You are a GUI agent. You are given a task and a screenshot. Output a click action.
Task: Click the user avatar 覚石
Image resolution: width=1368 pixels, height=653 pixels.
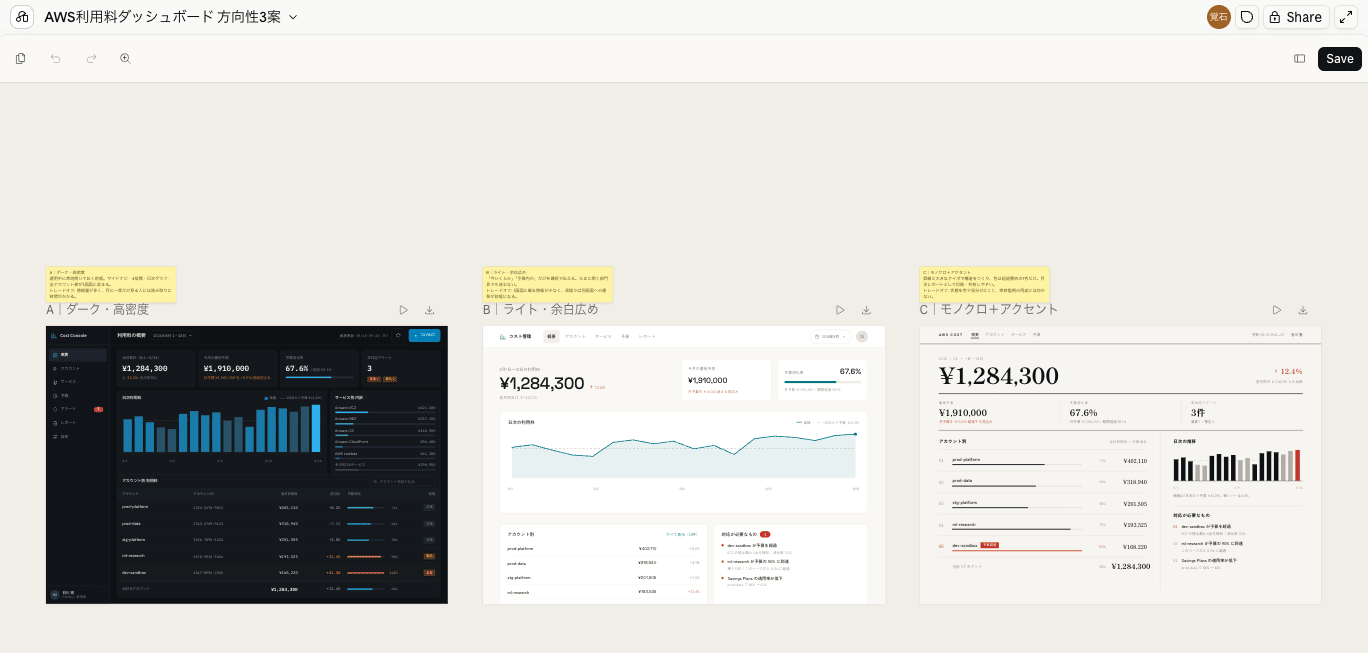click(1218, 17)
